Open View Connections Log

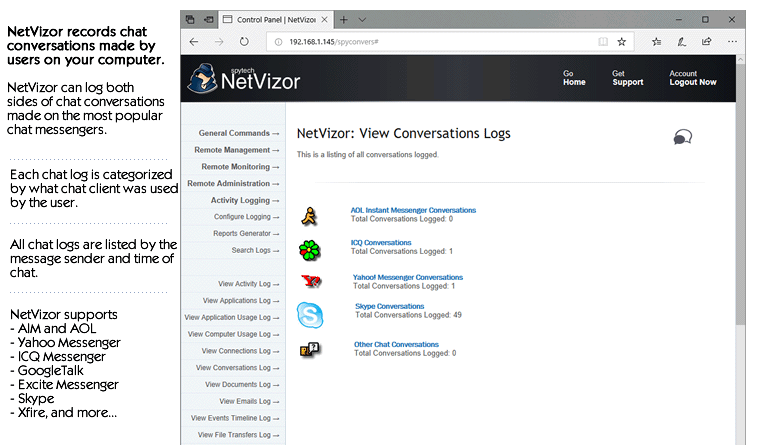click(x=240, y=350)
